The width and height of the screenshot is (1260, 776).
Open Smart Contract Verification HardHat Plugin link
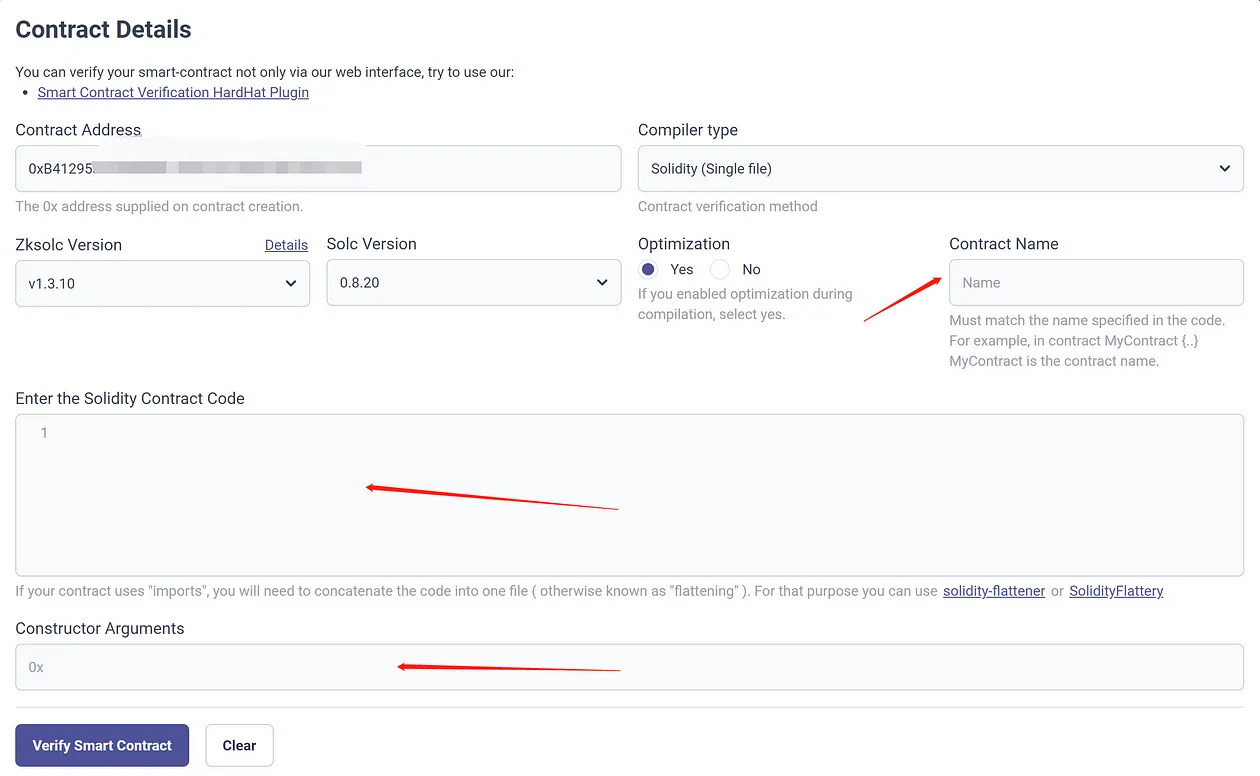pos(173,92)
